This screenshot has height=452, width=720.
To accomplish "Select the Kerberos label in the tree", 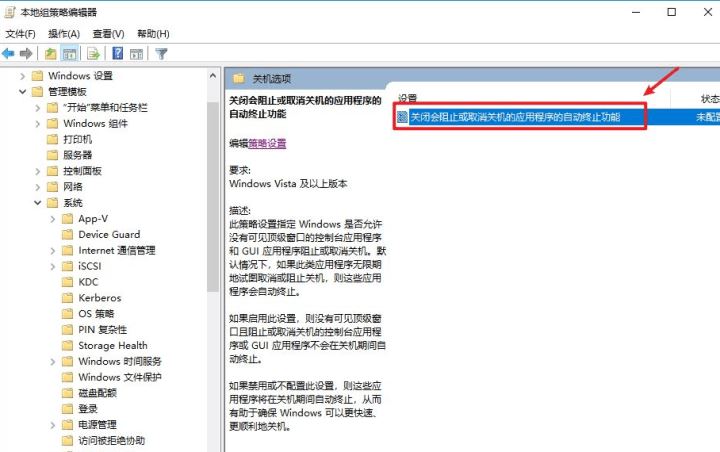I will pyautogui.click(x=100, y=298).
